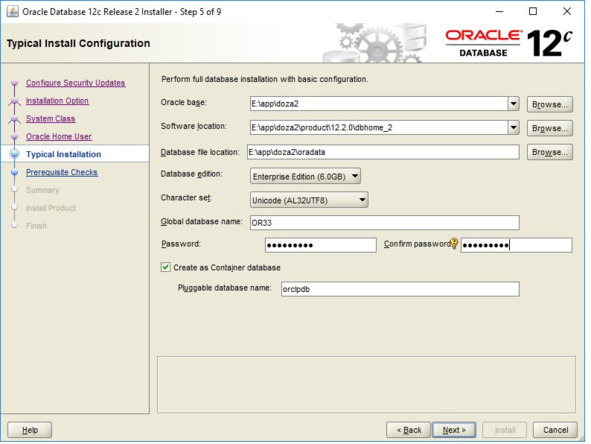591x444 pixels.
Task: Click the Confirm password warning hint icon
Action: [x=454, y=243]
